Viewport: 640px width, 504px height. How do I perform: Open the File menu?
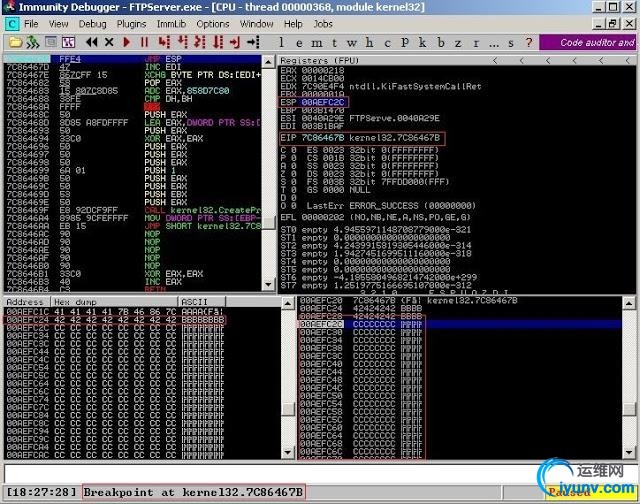tap(31, 24)
